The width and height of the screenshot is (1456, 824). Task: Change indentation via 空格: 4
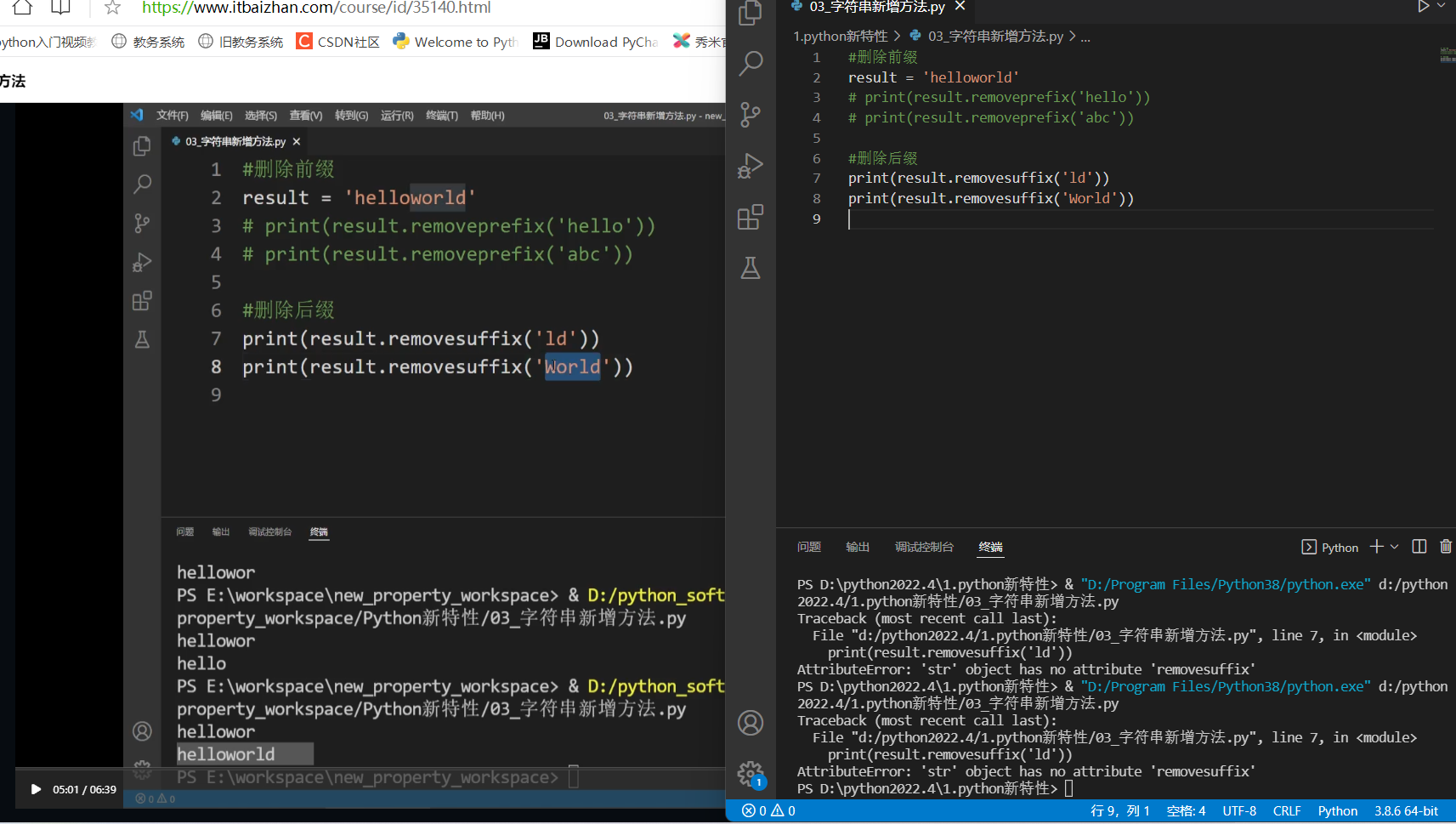[1186, 811]
